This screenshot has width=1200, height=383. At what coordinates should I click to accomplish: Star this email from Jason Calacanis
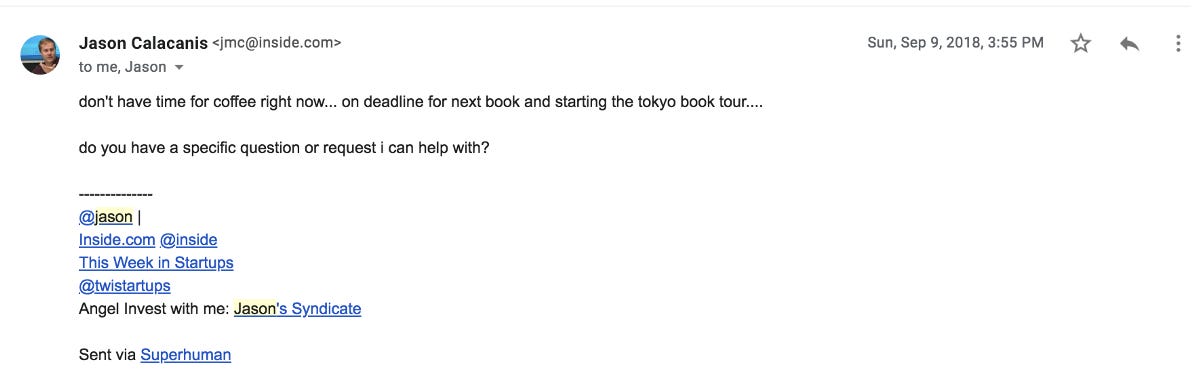1080,44
